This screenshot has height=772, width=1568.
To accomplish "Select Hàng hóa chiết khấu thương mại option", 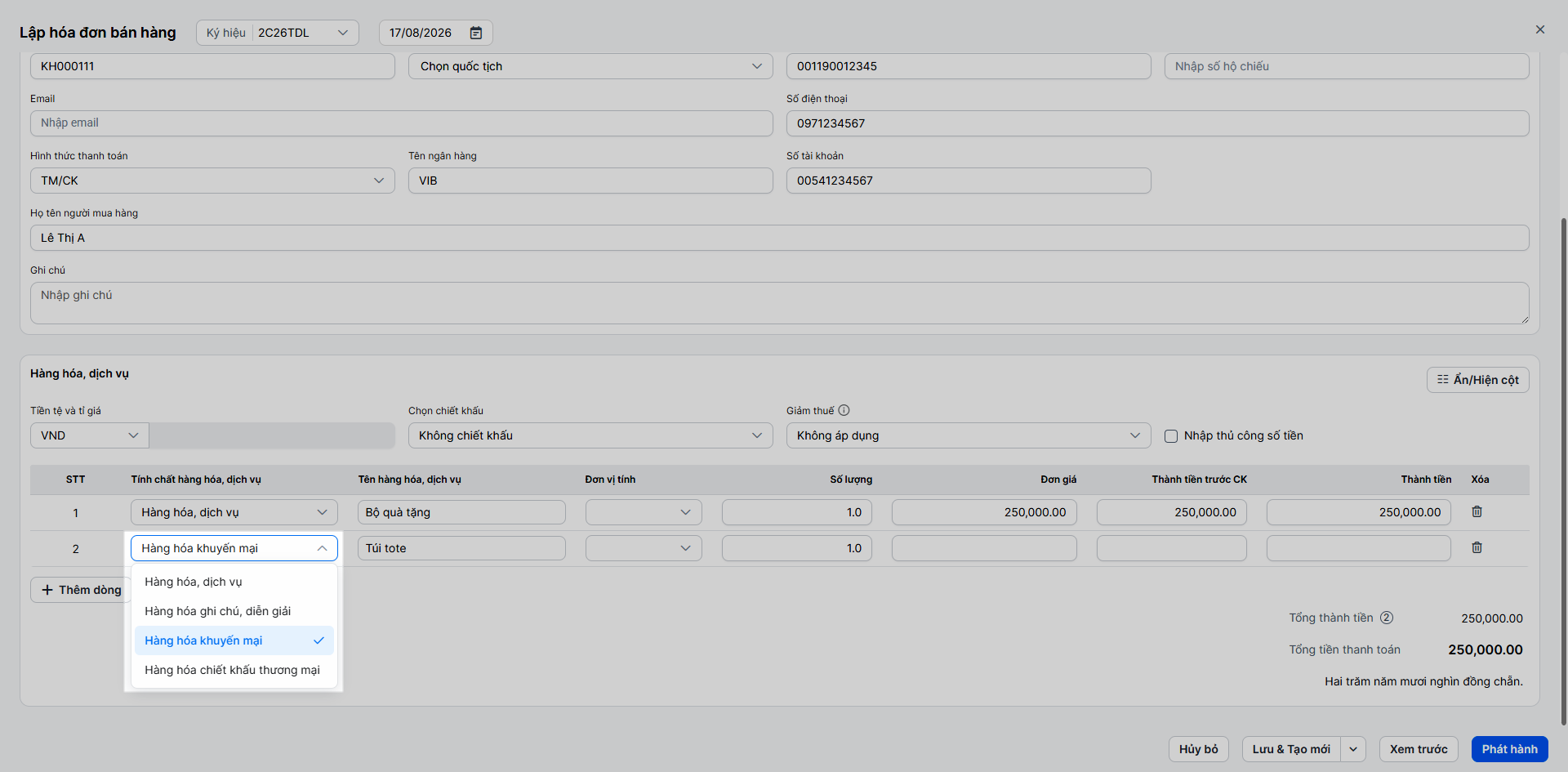I will pos(234,670).
